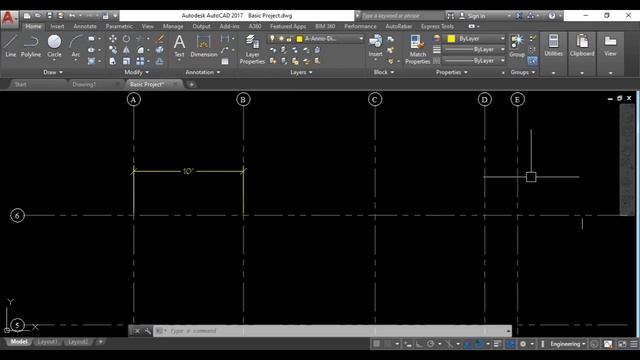Select the Circle tool
640x360 pixels.
tap(54, 46)
